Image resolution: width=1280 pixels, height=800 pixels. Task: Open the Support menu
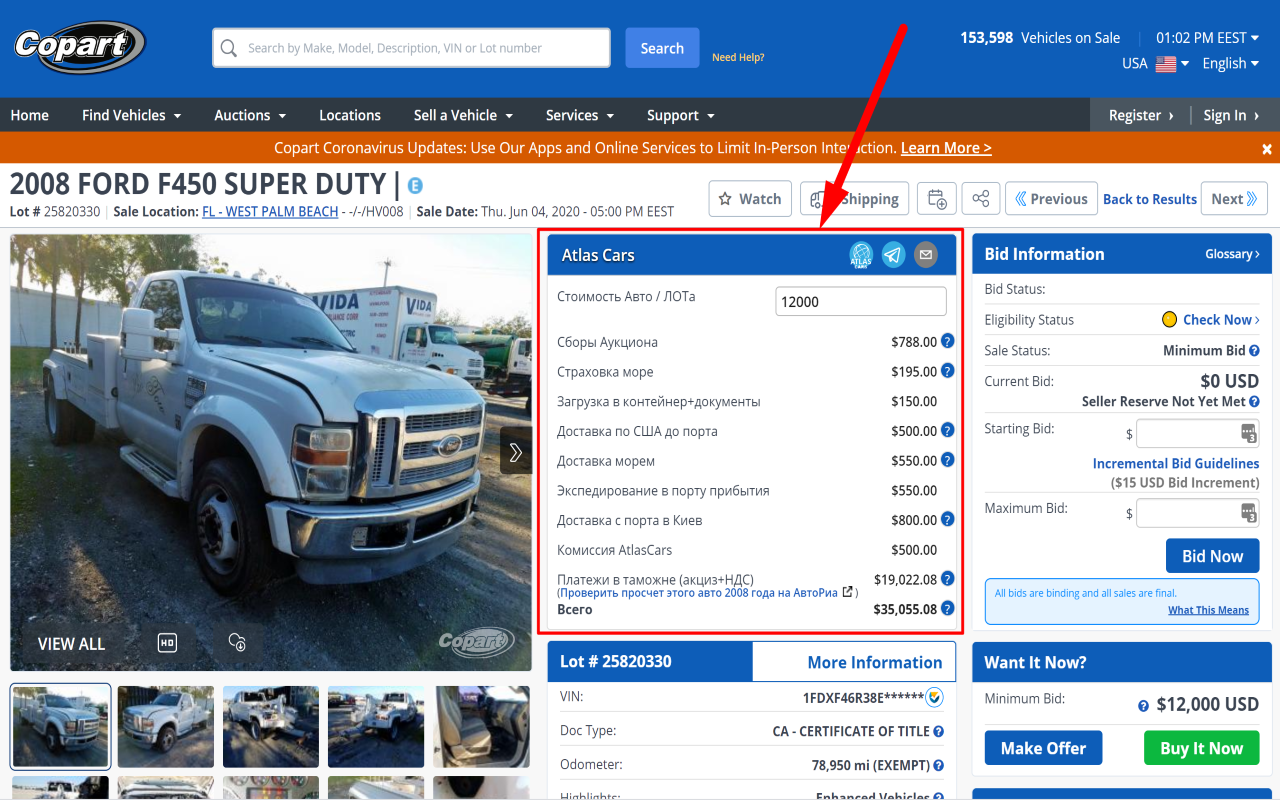point(679,115)
